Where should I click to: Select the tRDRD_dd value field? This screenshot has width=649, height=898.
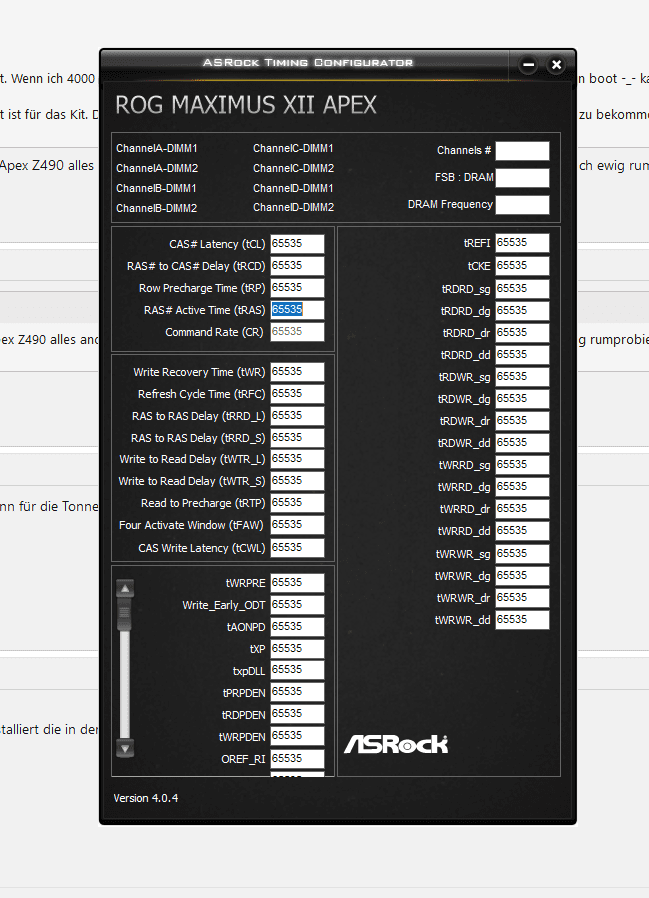coord(522,355)
